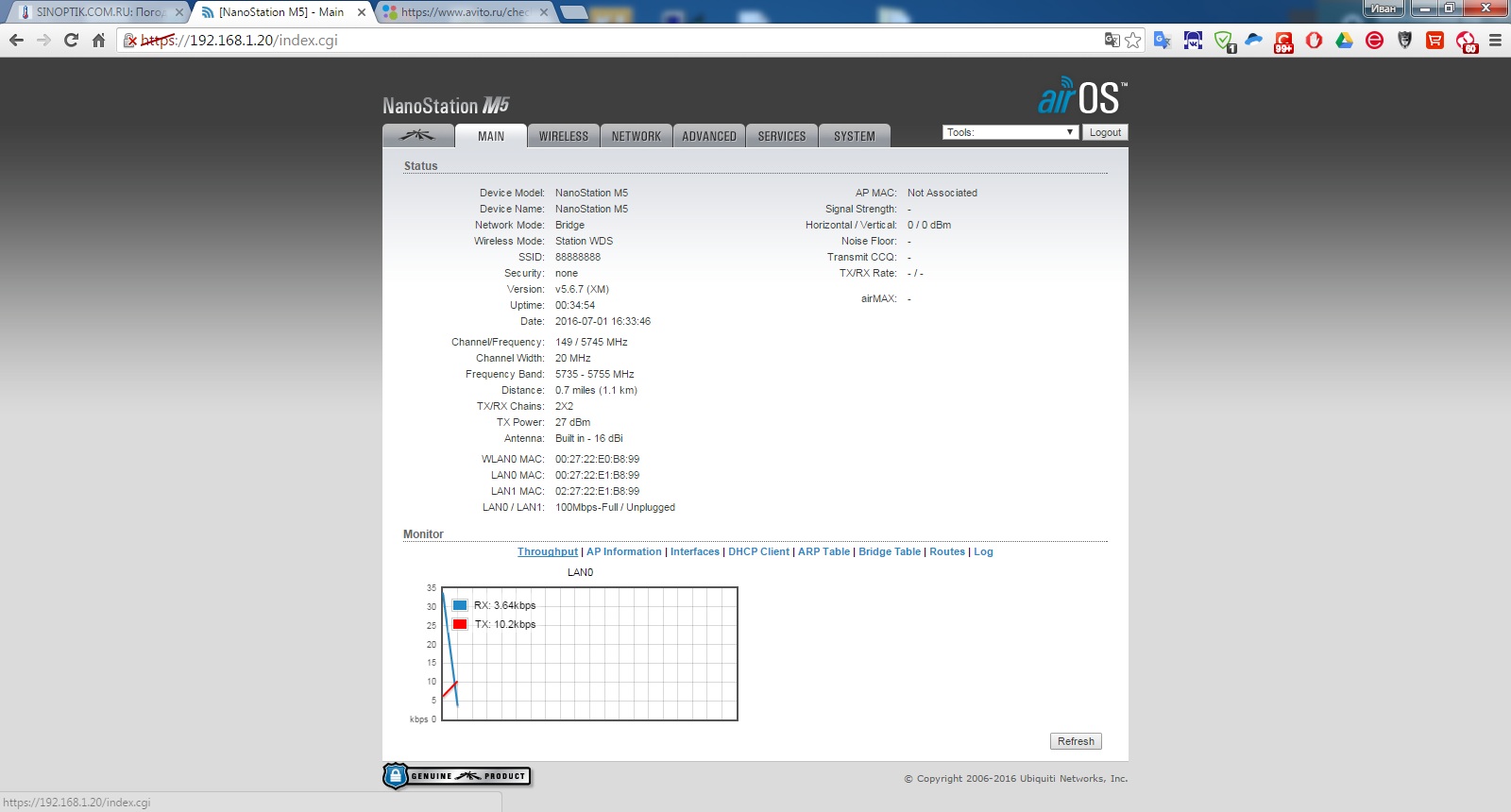Screen dimensions: 1511x812
Task: Open the Google Drive extension
Action: pyautogui.click(x=1345, y=41)
